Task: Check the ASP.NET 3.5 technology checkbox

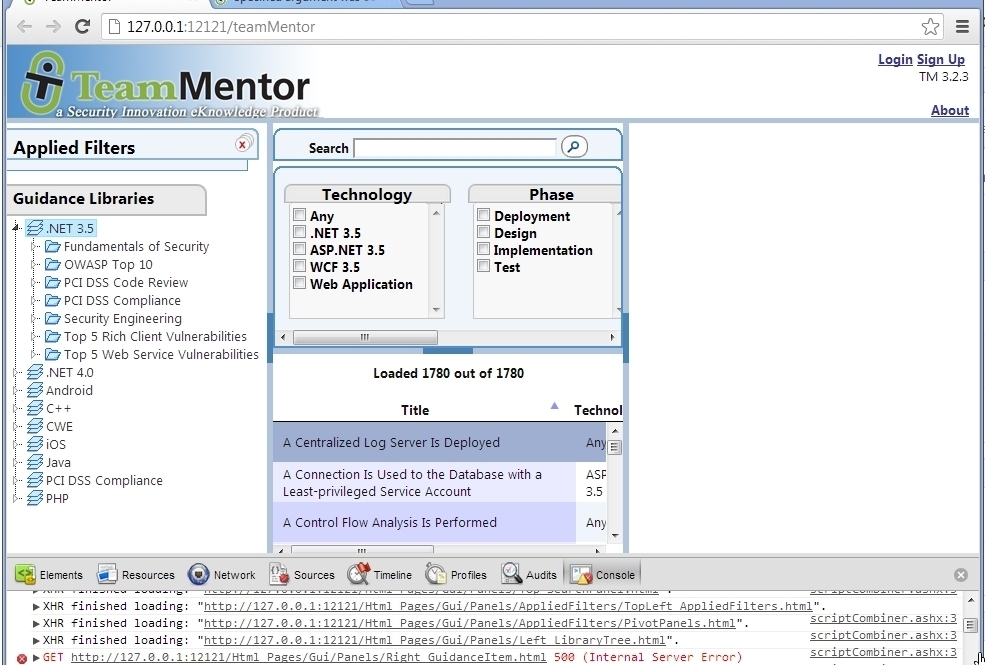Action: [x=300, y=250]
